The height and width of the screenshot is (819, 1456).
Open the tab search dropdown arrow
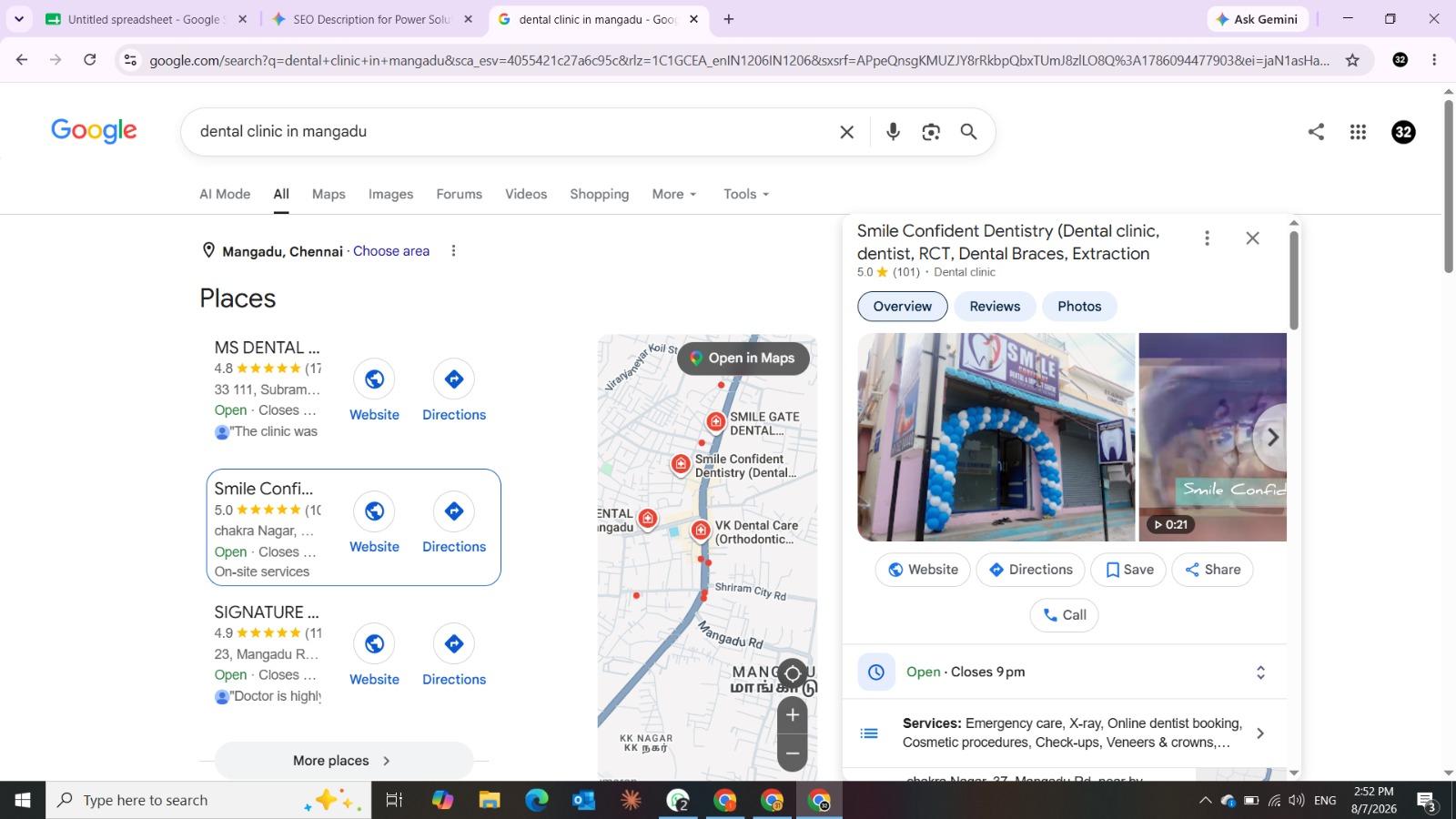coord(19,18)
